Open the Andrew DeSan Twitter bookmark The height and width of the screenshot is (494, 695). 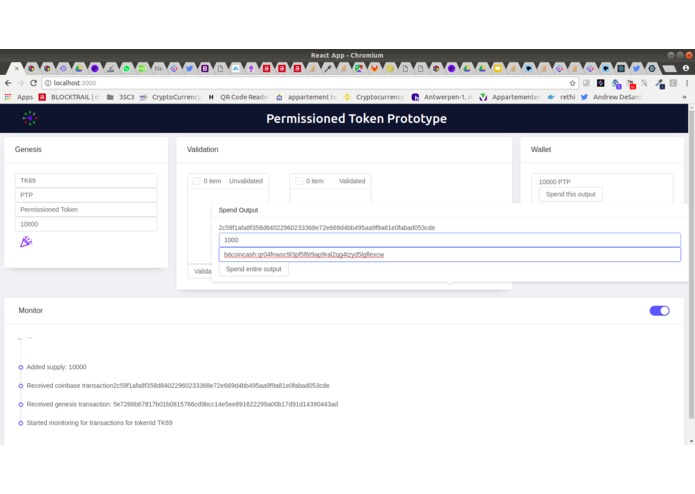pyautogui.click(x=611, y=97)
